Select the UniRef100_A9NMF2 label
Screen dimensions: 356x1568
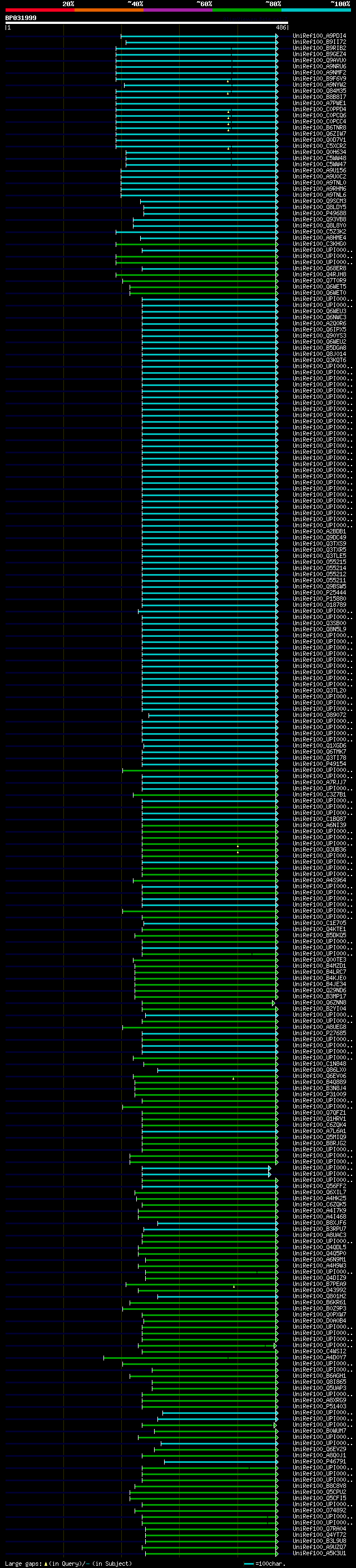tap(319, 72)
